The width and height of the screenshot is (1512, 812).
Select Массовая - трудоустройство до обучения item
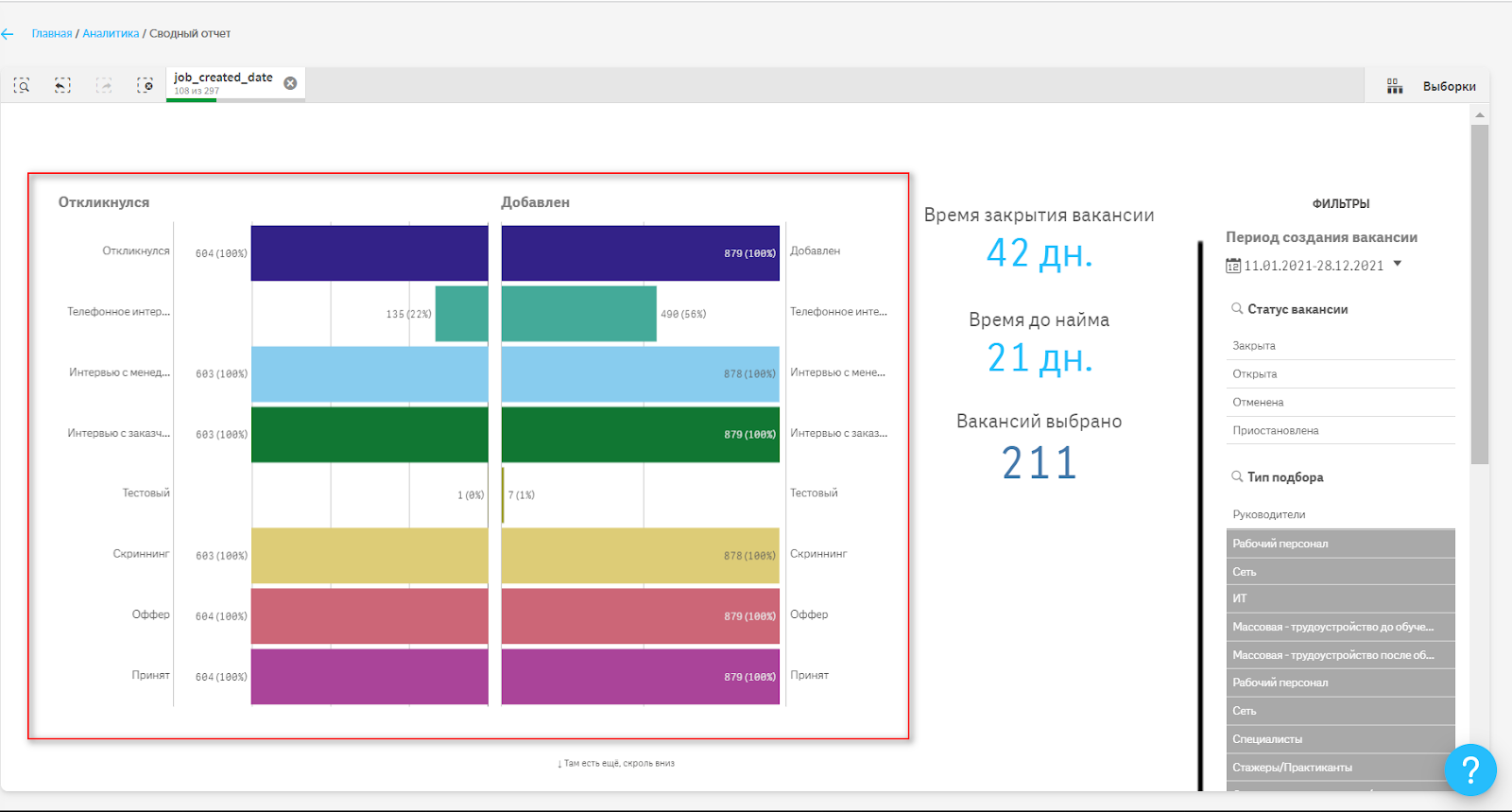click(x=1340, y=627)
